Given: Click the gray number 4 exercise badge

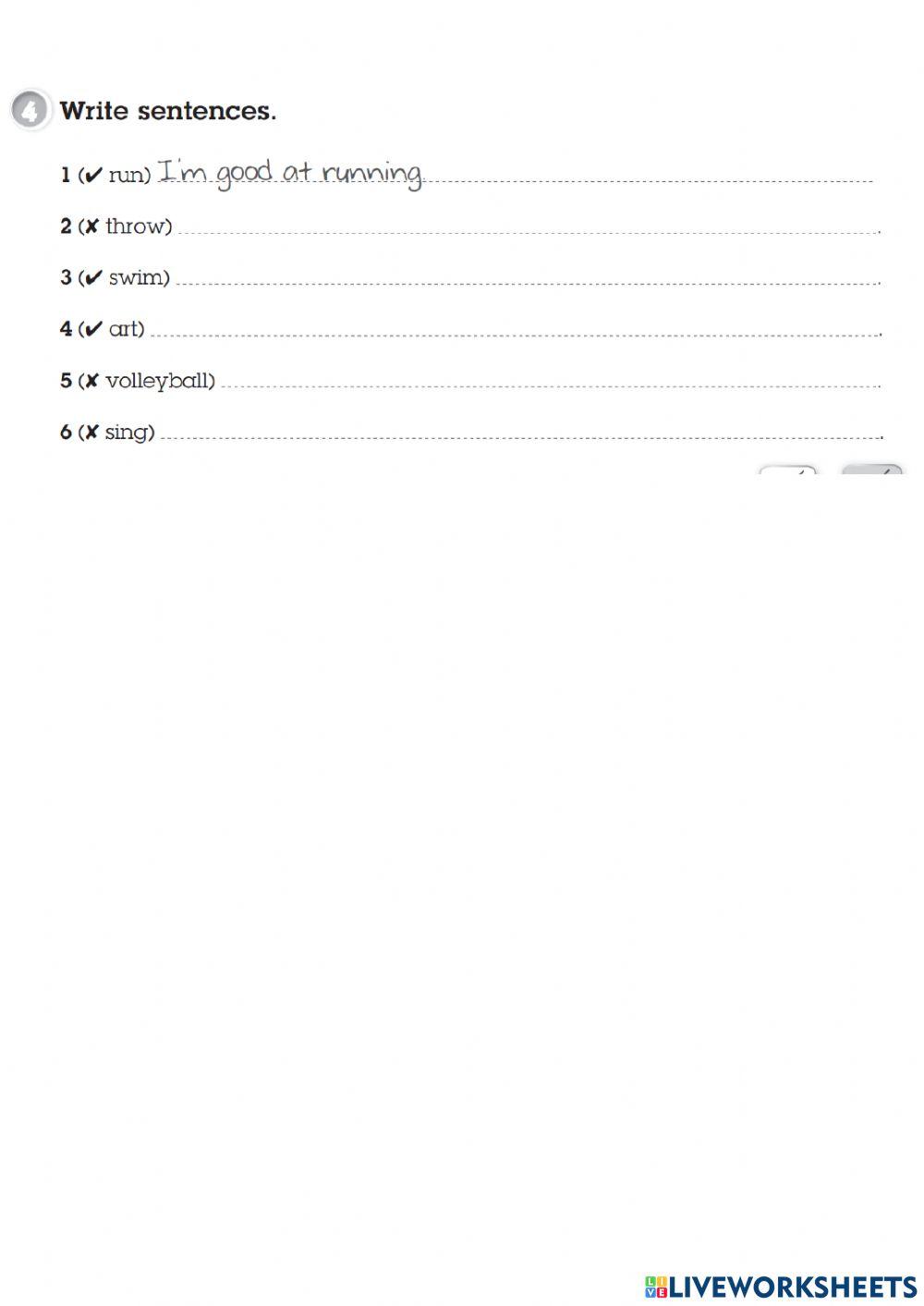Looking at the screenshot, I should [30, 111].
